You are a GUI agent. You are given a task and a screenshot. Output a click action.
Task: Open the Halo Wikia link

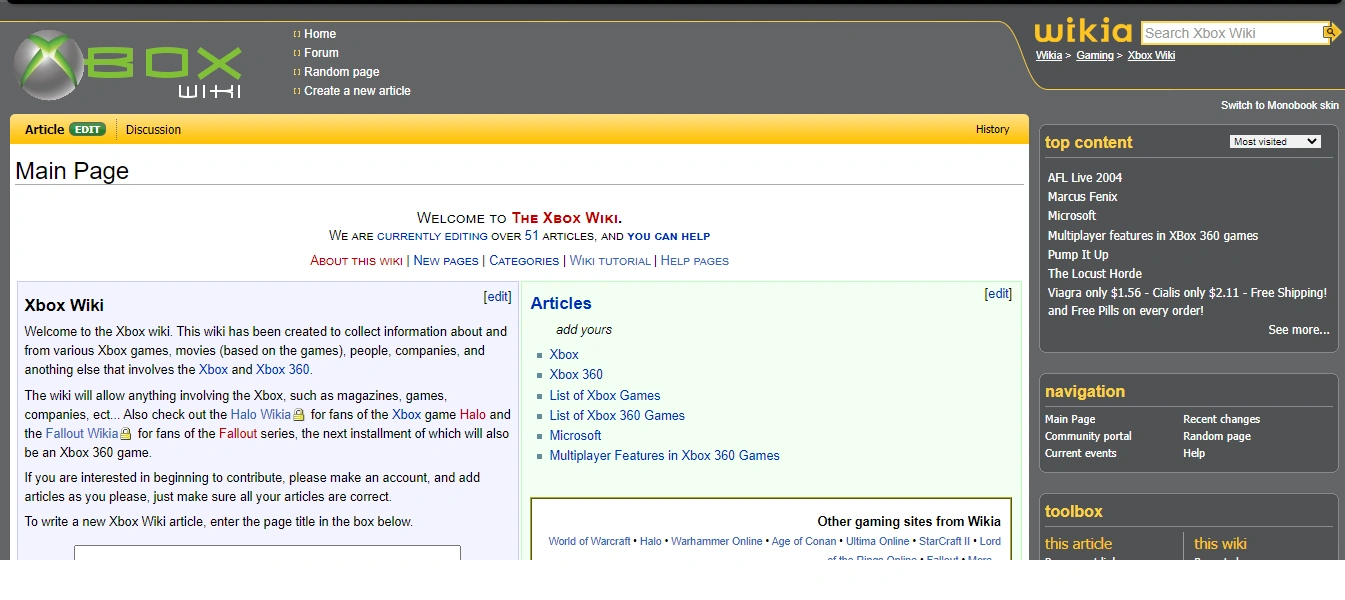[x=260, y=415]
